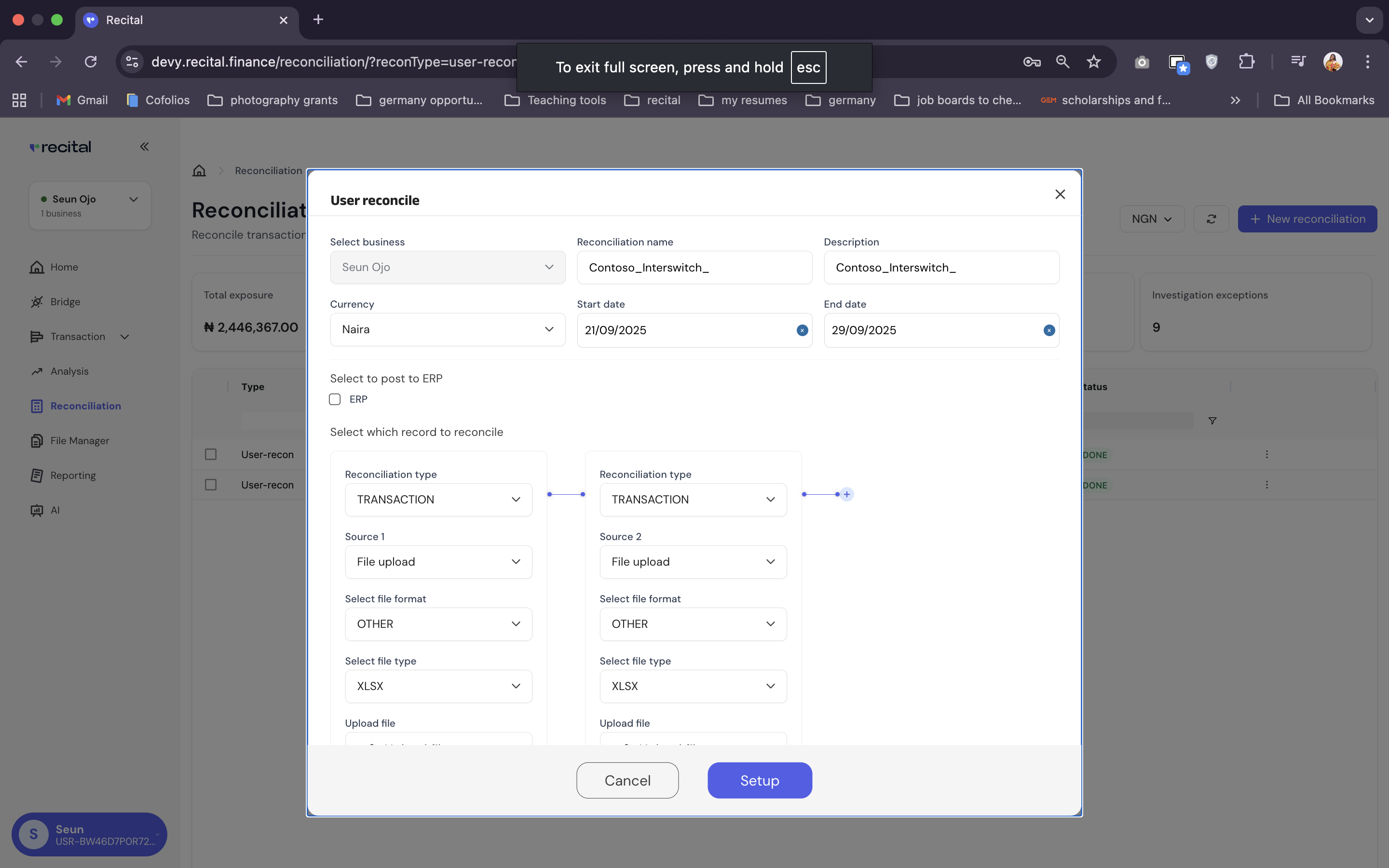Viewport: 1389px width, 868px height.
Task: Clear the Start date with x icon
Action: (x=802, y=330)
